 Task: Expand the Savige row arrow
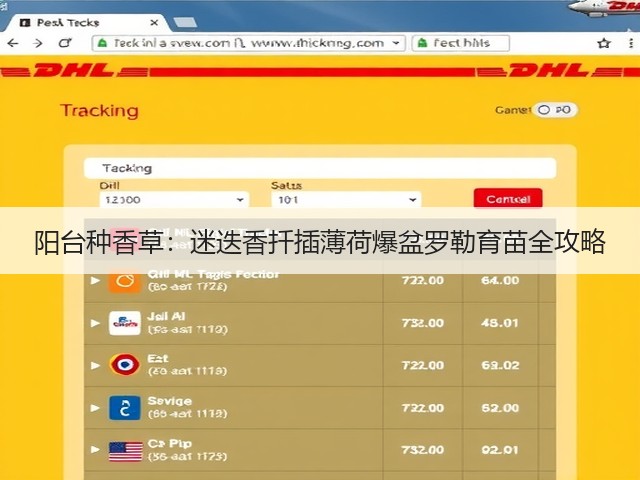pyautogui.click(x=95, y=407)
